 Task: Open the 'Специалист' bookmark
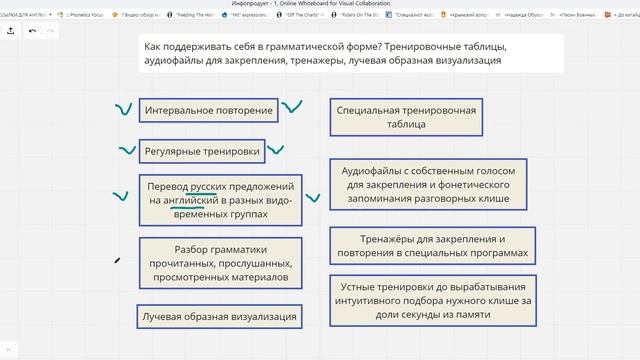[x=409, y=15]
